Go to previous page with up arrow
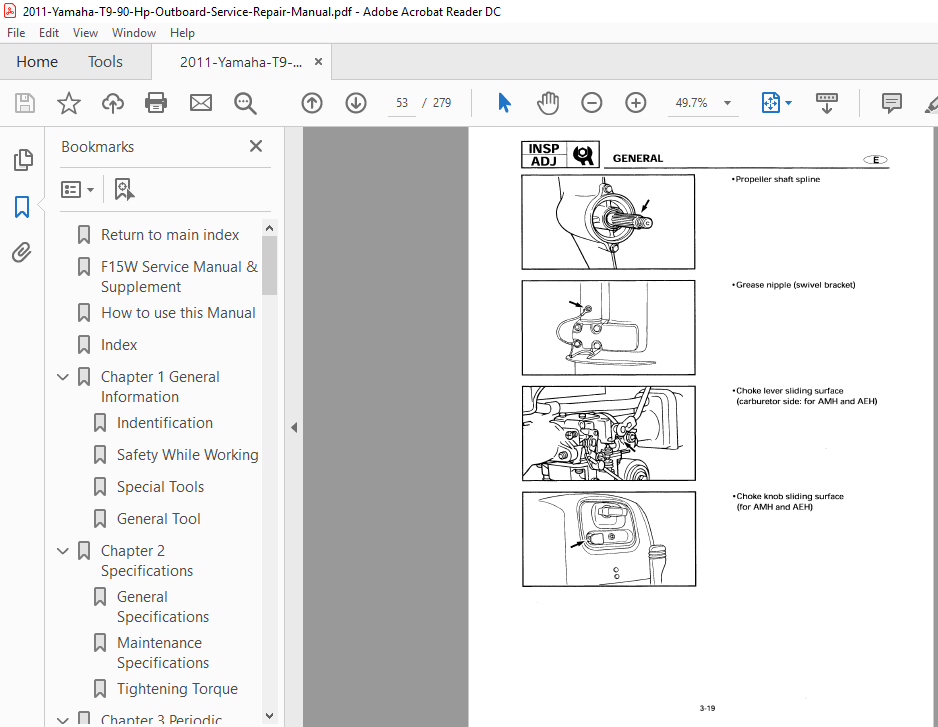Screen dimensions: 938x727 click(312, 103)
